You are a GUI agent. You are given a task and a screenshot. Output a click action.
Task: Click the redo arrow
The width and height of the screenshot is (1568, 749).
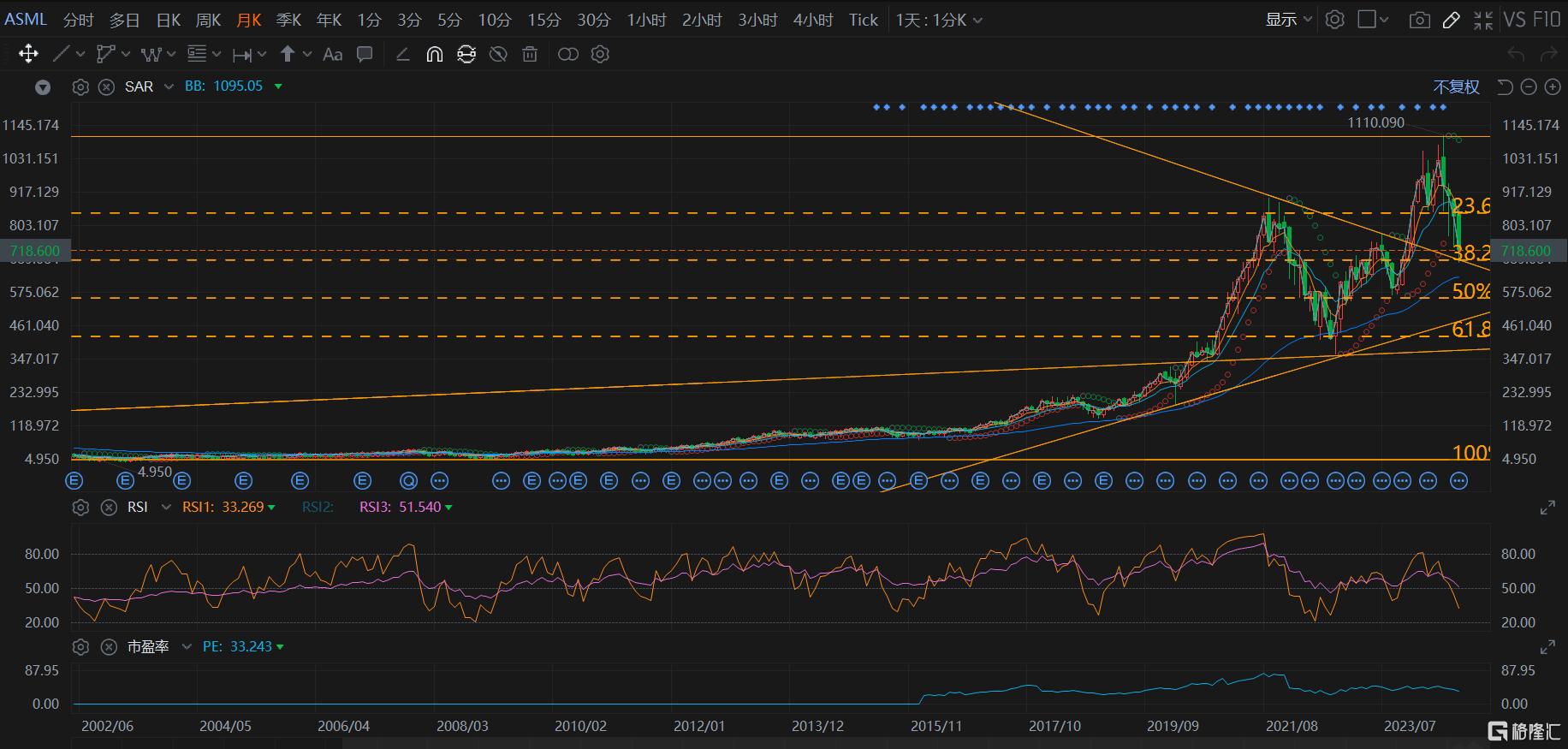point(1548,54)
